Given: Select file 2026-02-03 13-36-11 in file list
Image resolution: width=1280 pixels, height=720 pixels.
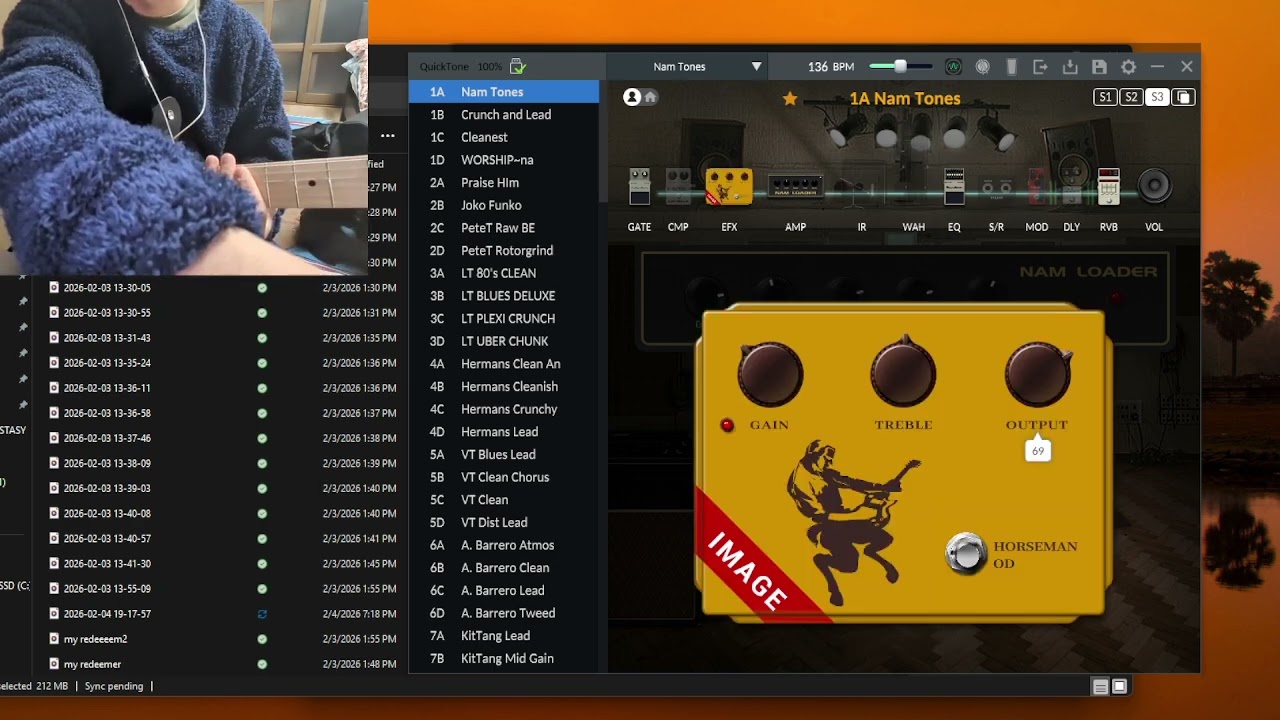Looking at the screenshot, I should point(107,388).
